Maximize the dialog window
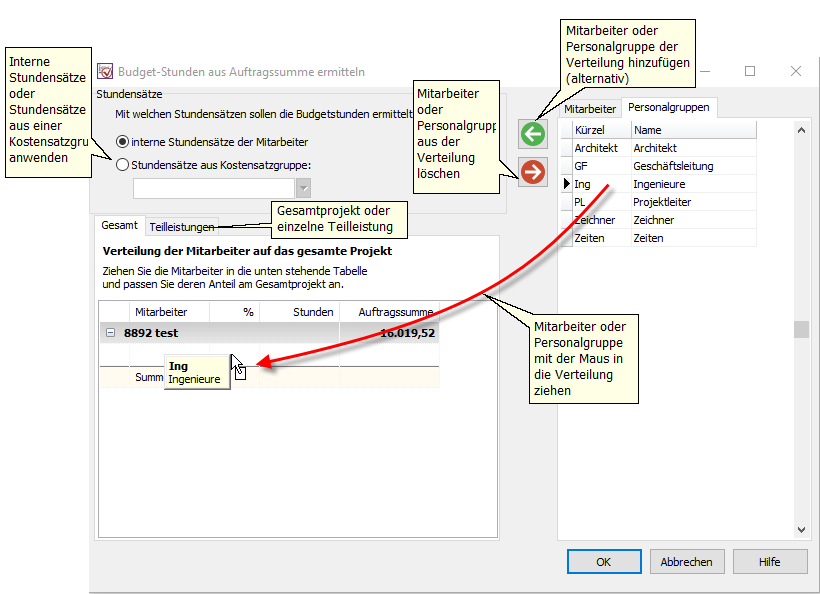This screenshot has height=594, width=820. click(x=750, y=71)
